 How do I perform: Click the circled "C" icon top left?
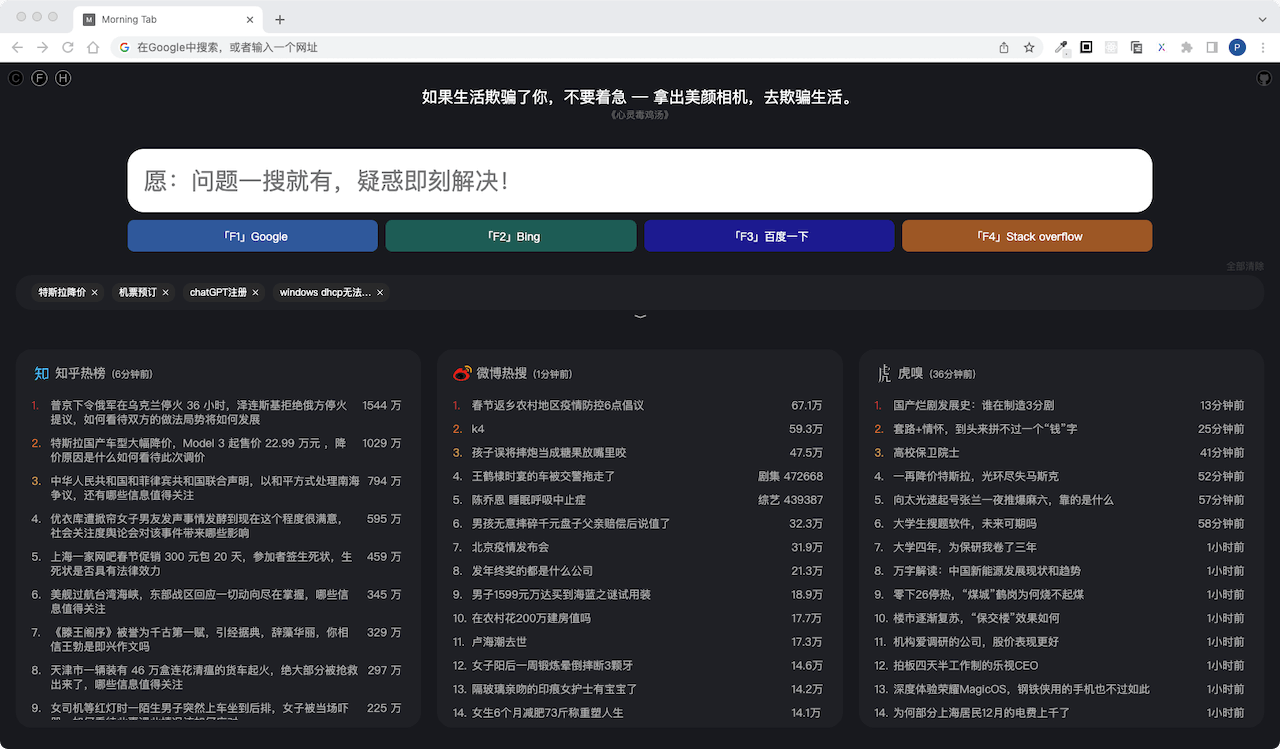[x=15, y=78]
